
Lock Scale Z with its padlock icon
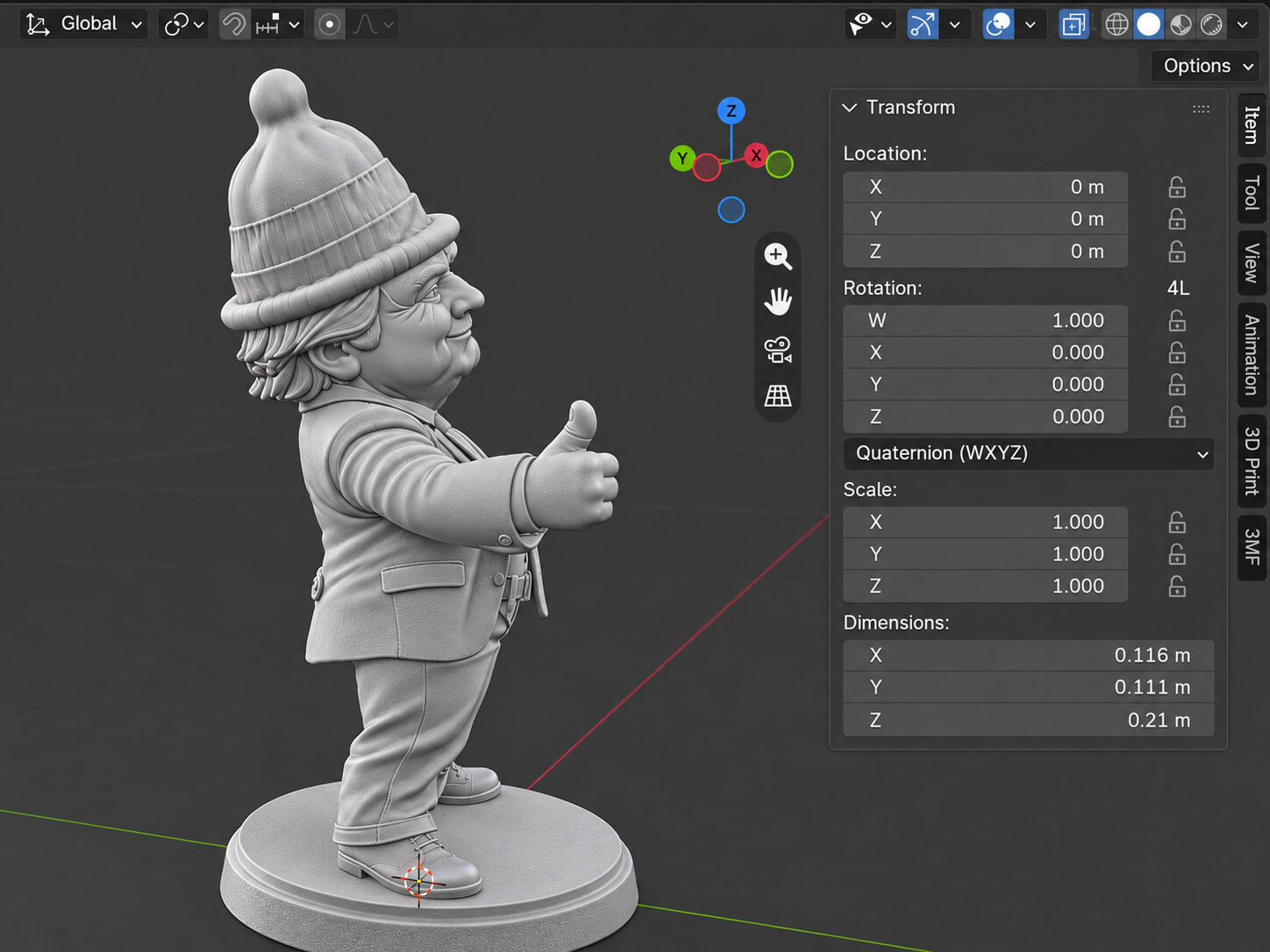[x=1177, y=586]
